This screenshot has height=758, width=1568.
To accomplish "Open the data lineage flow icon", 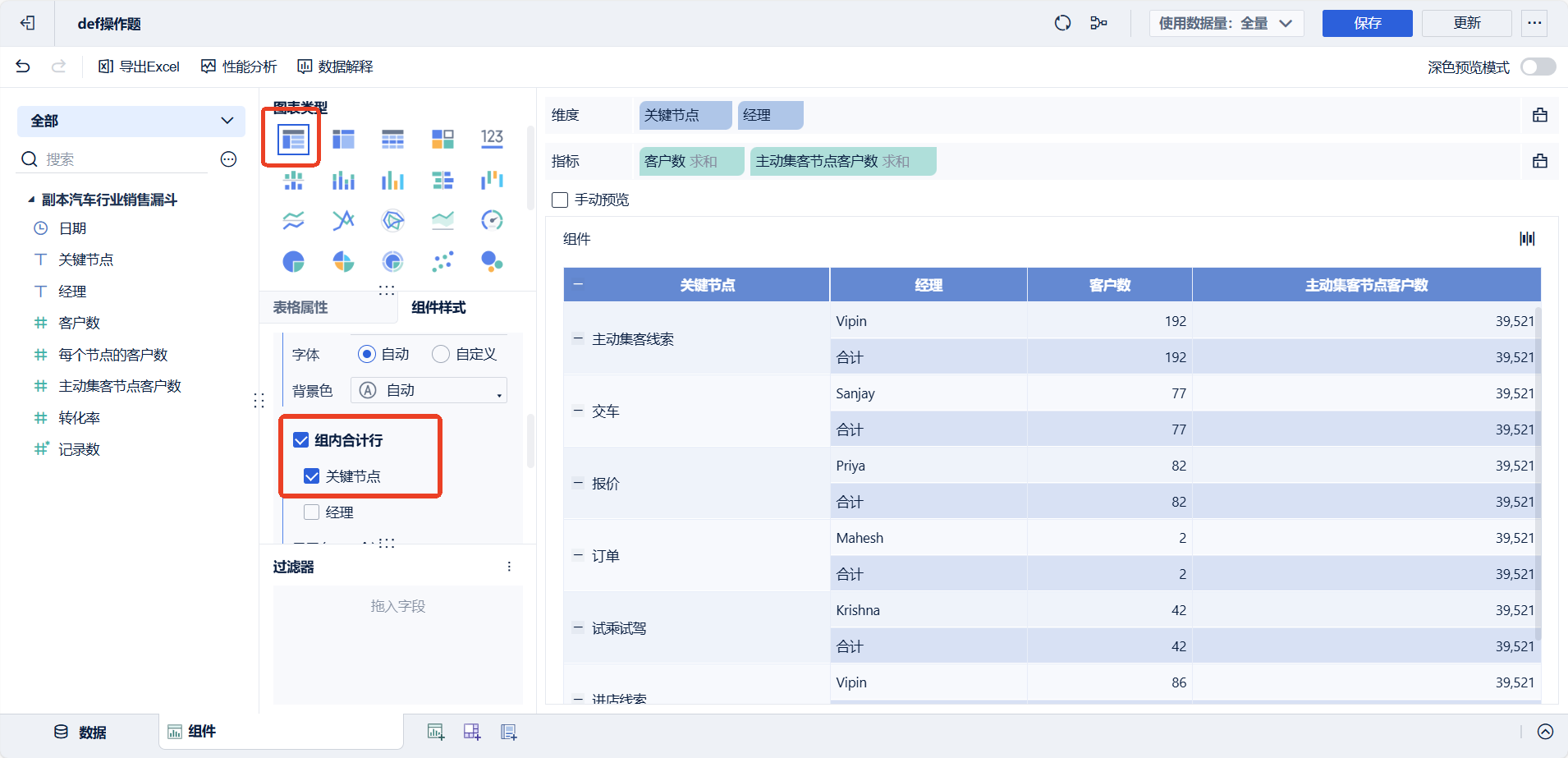I will pyautogui.click(x=1098, y=23).
